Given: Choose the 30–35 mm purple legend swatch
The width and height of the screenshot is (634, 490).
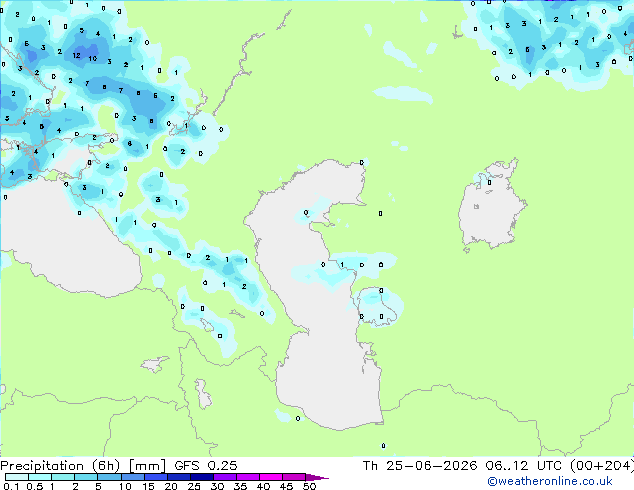Looking at the screenshot, I should [x=224, y=477].
